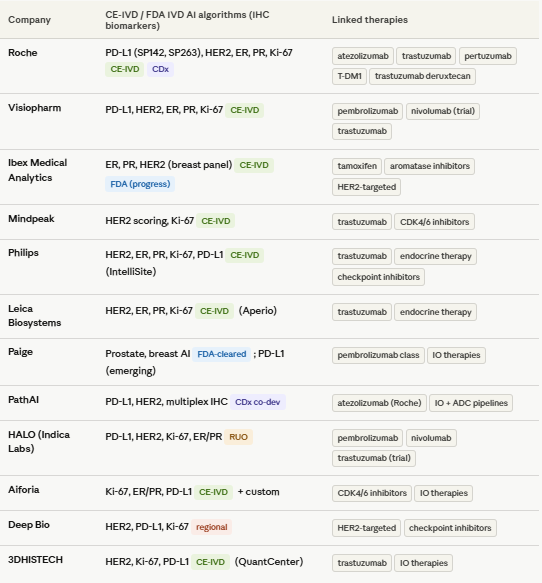Click the tamoxifen therapy tag
The height and width of the screenshot is (583, 542).
(x=357, y=166)
